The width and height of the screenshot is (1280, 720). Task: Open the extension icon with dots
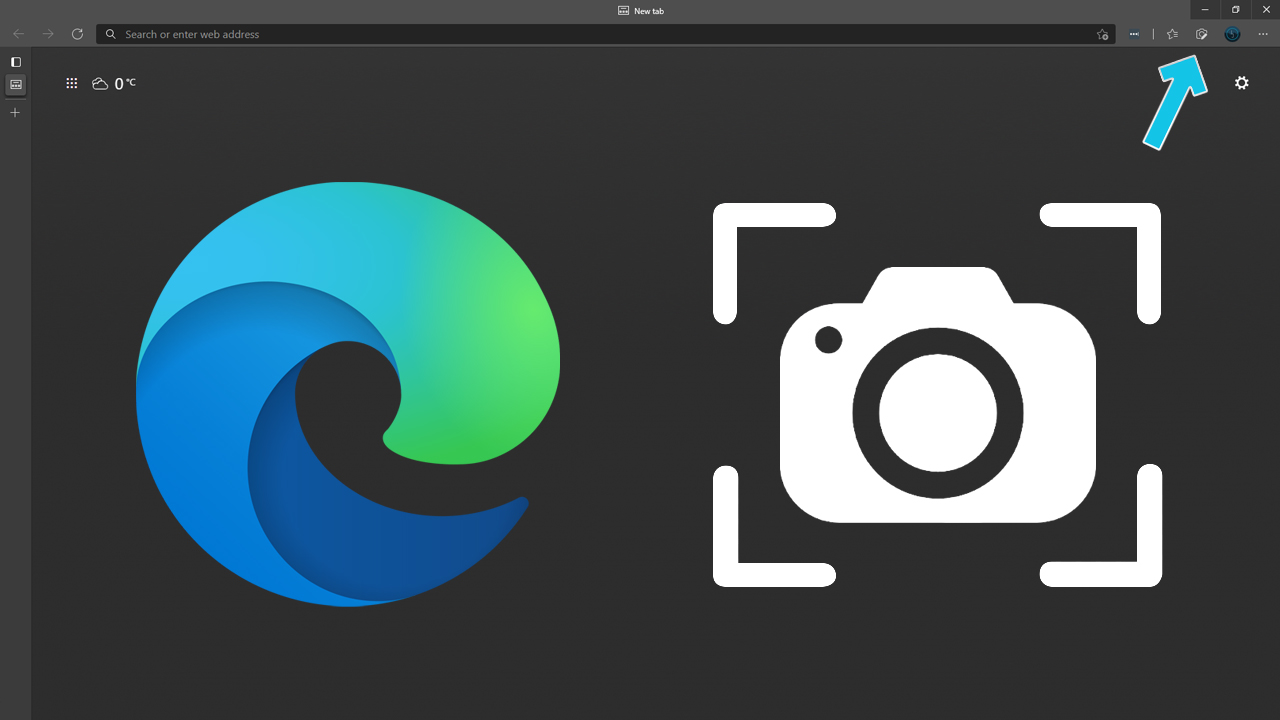coord(1134,34)
